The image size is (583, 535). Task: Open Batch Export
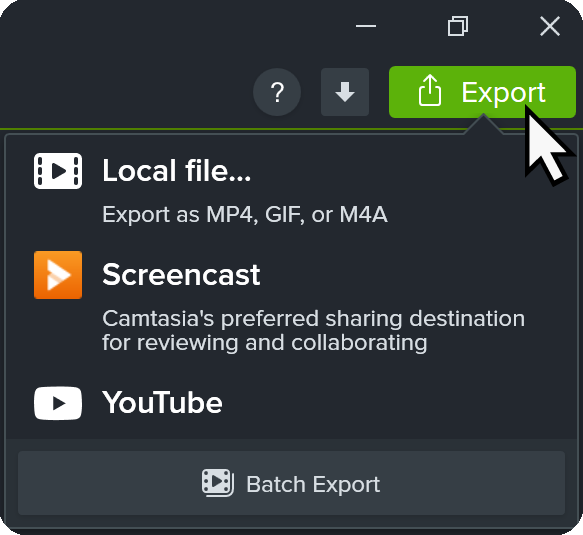(x=292, y=483)
